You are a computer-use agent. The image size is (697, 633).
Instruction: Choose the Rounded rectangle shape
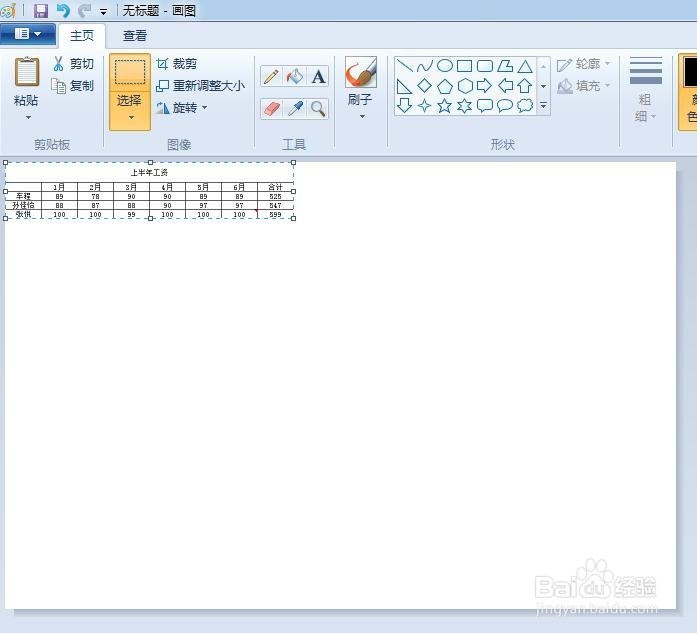pos(485,66)
